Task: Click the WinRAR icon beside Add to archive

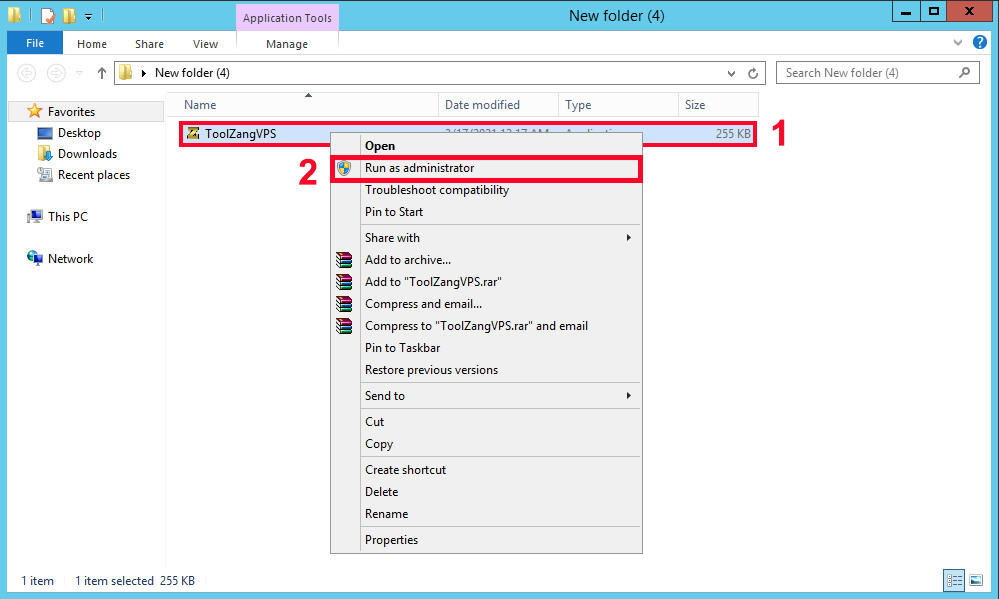Action: (345, 260)
